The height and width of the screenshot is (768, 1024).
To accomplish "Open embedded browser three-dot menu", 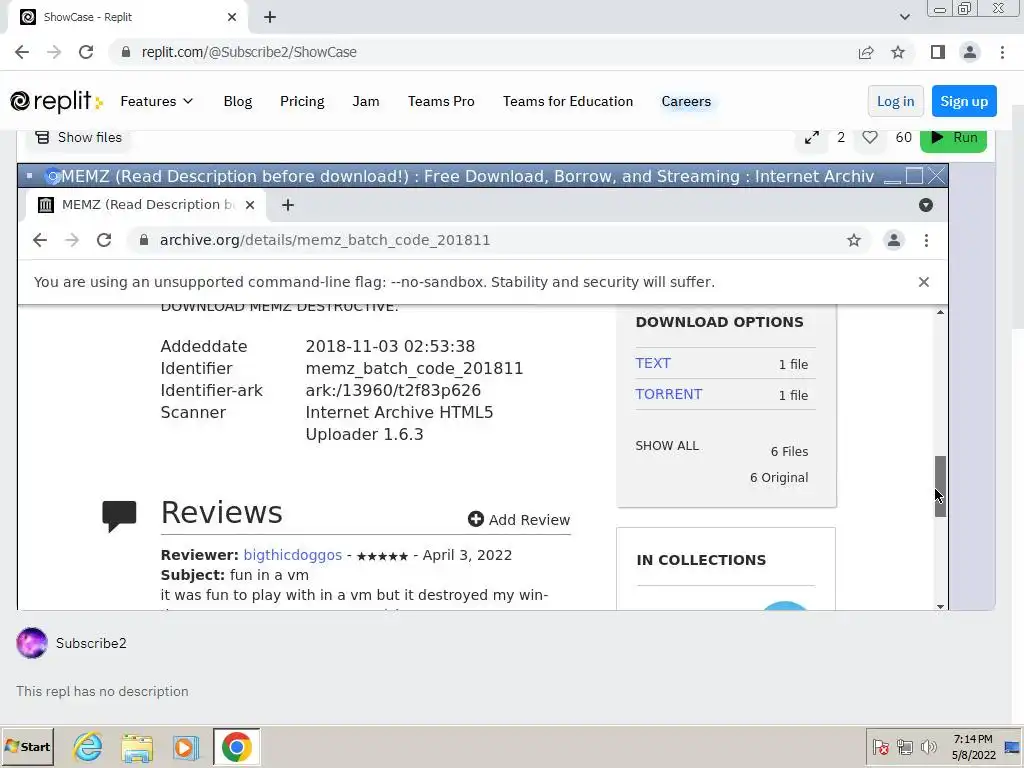I will click(926, 240).
